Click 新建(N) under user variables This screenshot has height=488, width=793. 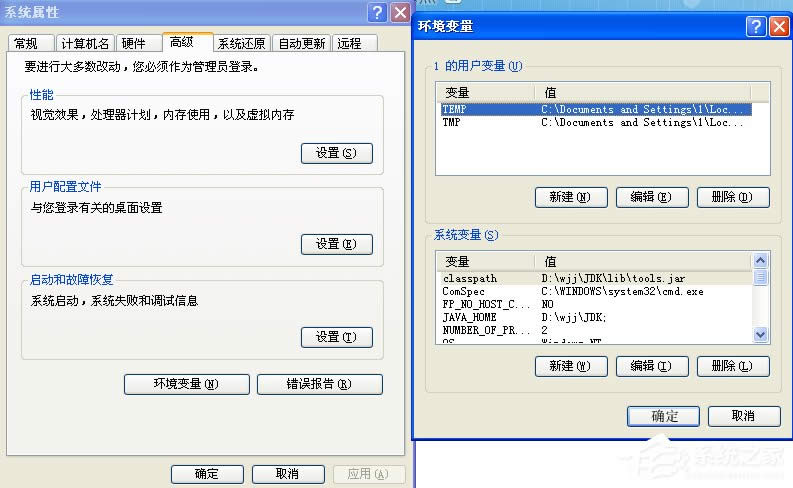click(571, 197)
